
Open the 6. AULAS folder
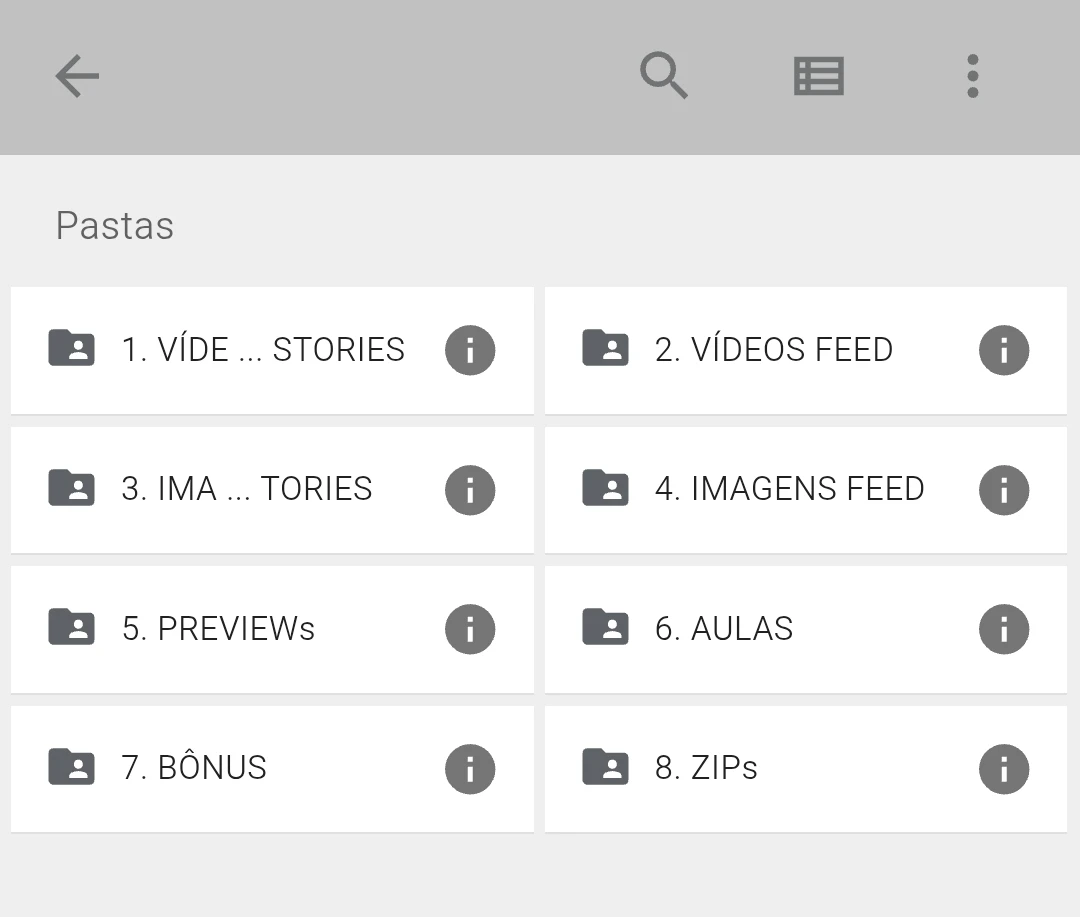724,629
